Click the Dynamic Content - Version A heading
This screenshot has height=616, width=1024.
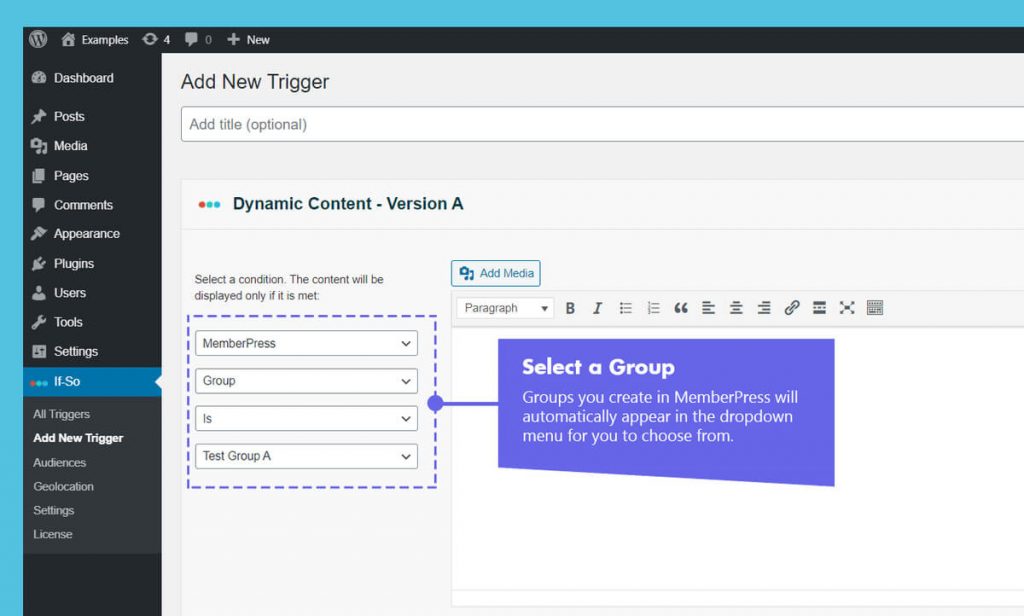348,204
